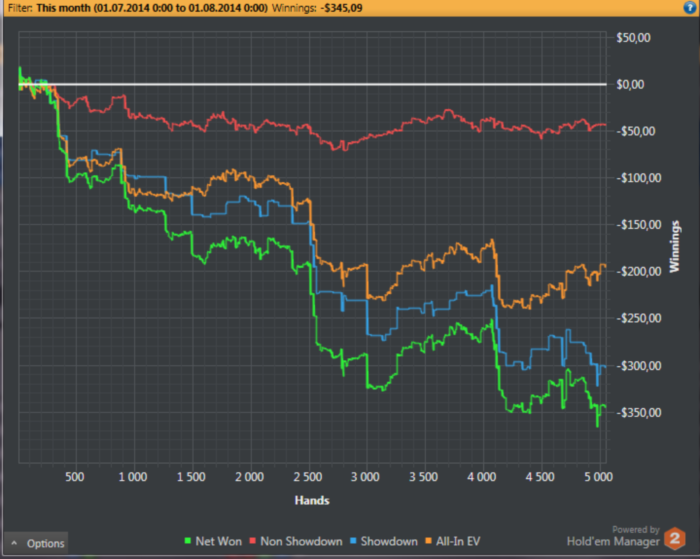Click the -$100,00 y-axis label
The width and height of the screenshot is (700, 559).
tap(639, 178)
